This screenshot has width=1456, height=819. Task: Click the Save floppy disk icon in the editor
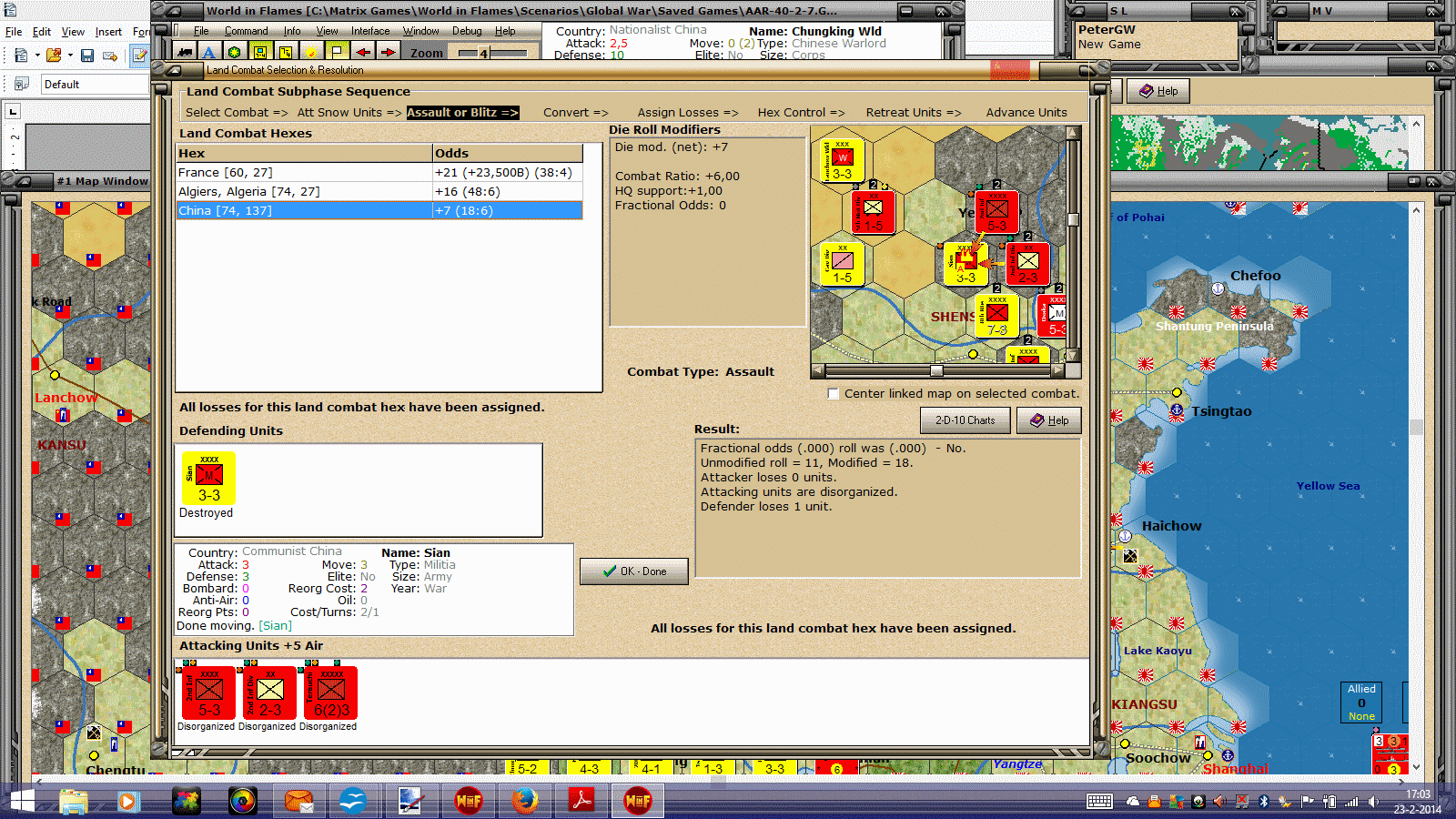pyautogui.click(x=87, y=56)
